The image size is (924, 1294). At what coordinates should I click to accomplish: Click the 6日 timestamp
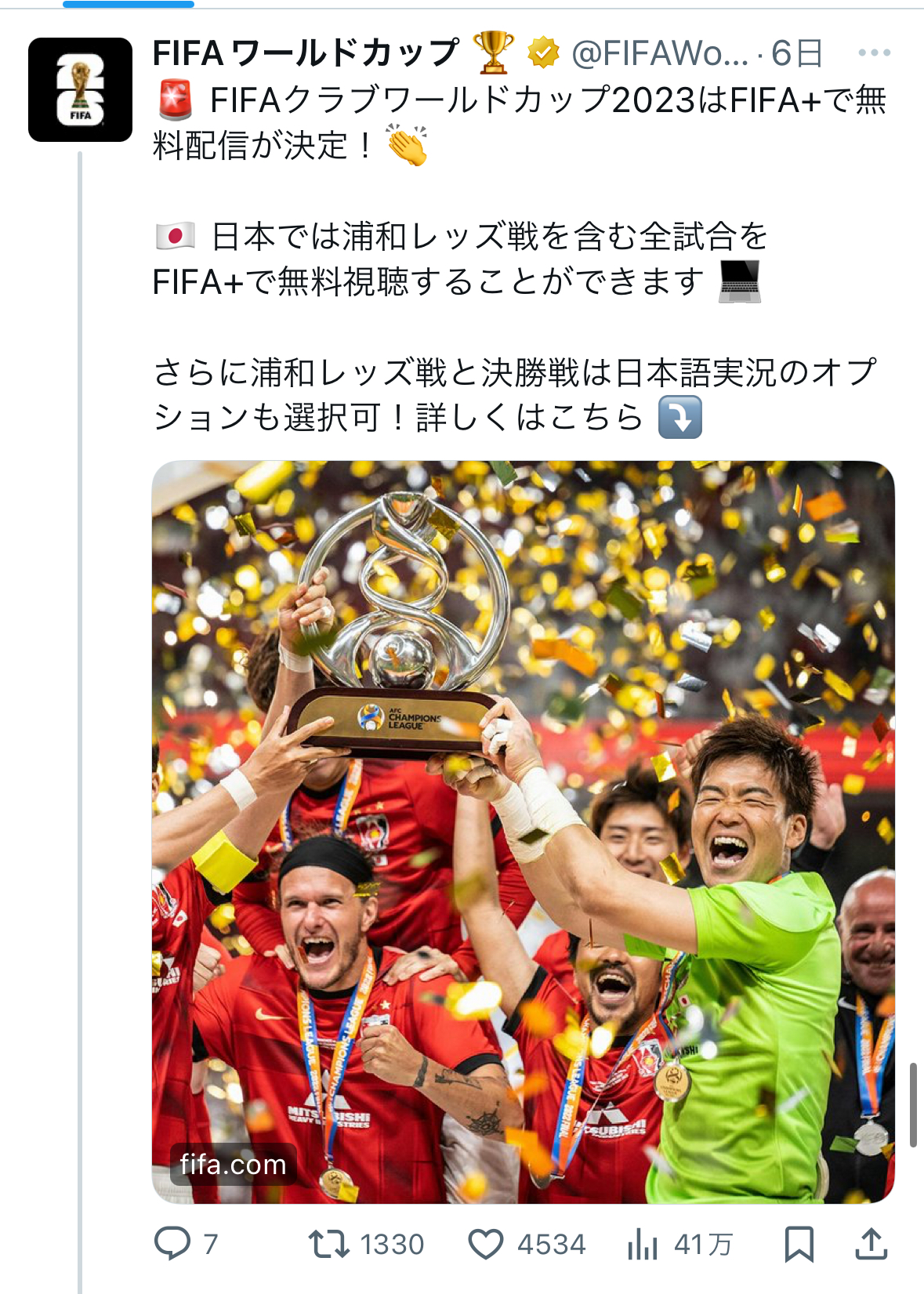(x=797, y=53)
